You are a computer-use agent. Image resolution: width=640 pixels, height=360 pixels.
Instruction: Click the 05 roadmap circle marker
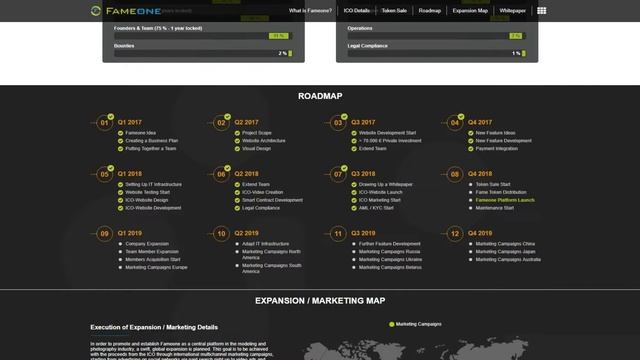tap(104, 174)
